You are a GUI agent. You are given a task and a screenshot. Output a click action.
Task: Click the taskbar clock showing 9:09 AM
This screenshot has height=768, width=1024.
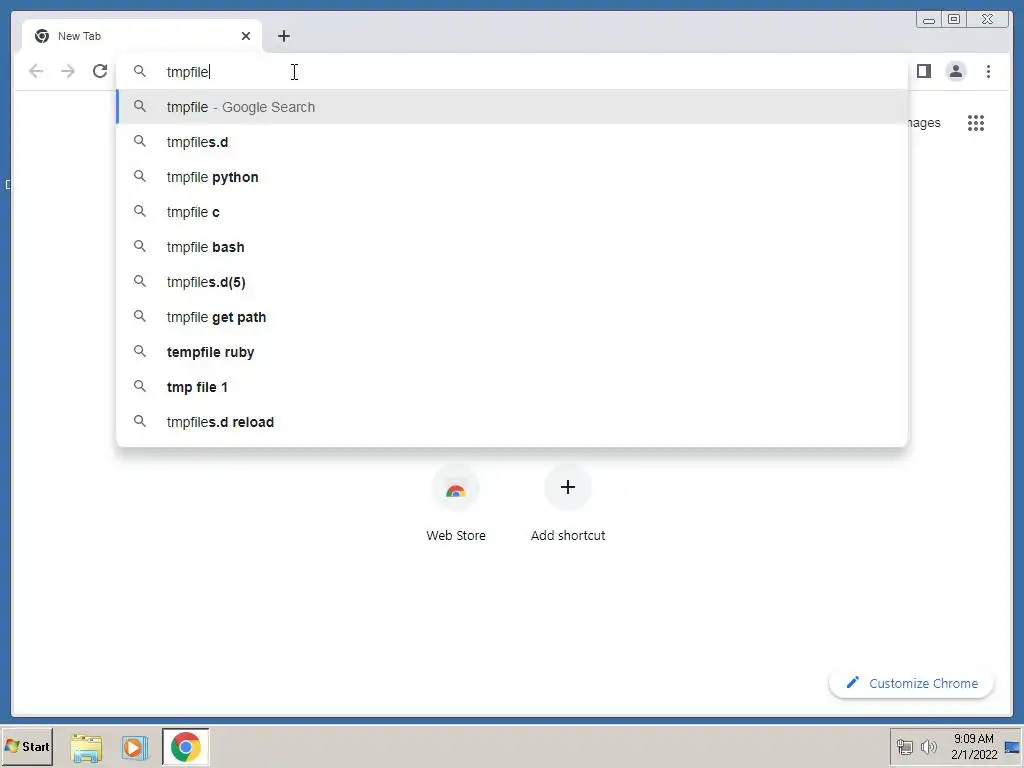(x=974, y=746)
